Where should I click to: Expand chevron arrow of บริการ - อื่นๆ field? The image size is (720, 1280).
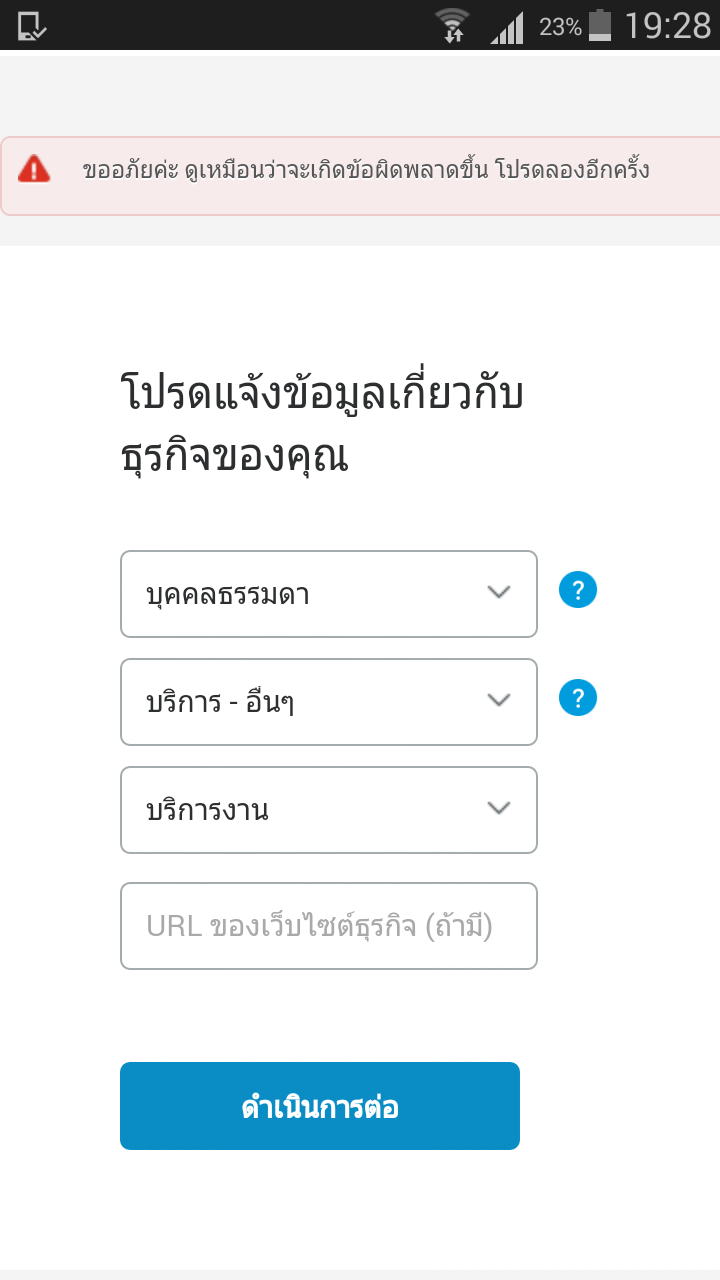tap(499, 700)
